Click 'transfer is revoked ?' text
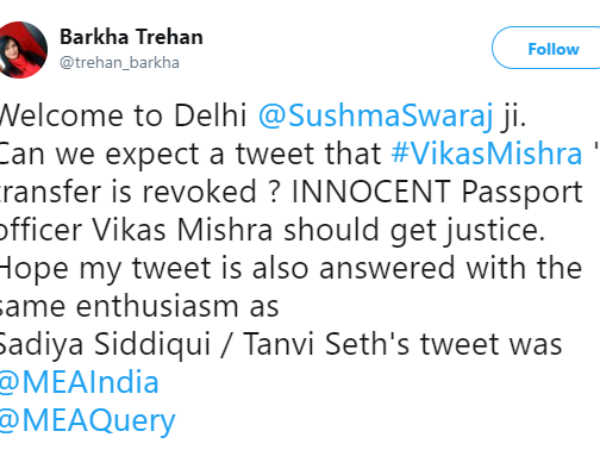Image resolution: width=600 pixels, height=450 pixels. 141,191
